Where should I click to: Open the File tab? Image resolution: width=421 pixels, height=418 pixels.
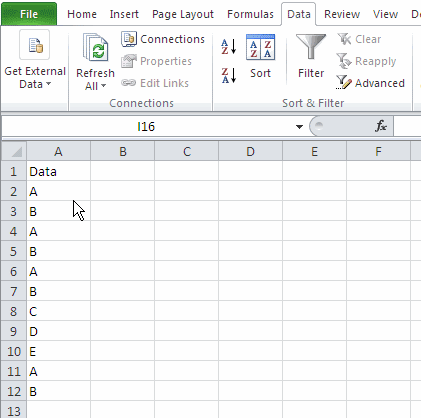(29, 14)
